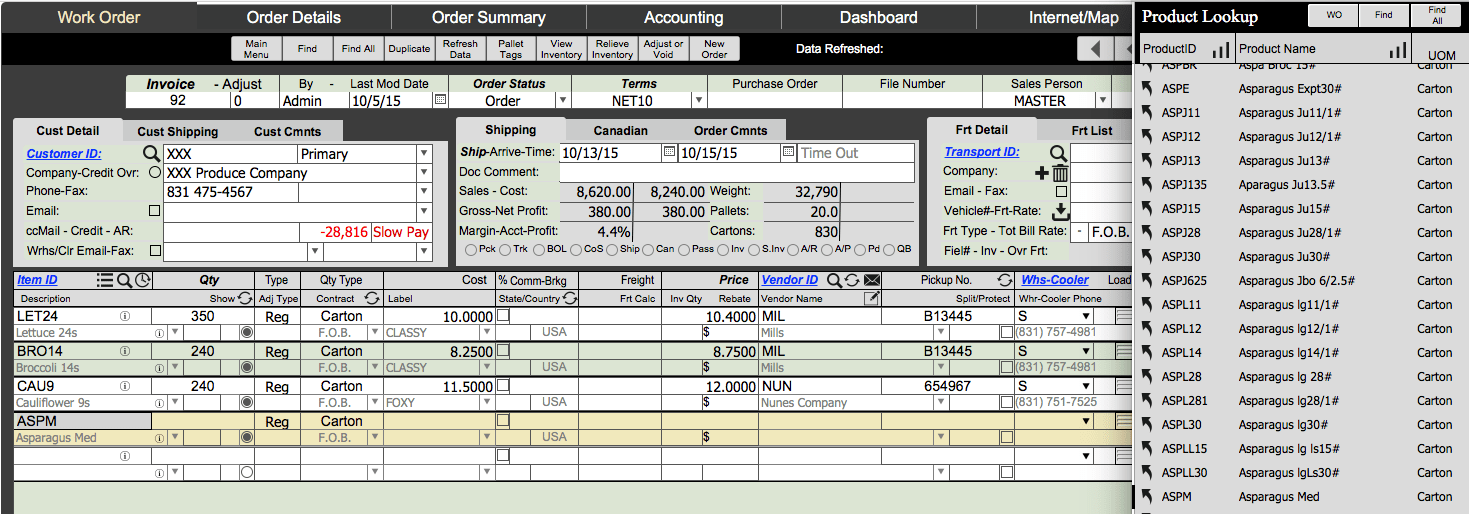Screen dimensions: 1469x514
Task: Switch to Order Summary tab
Action: coord(488,17)
